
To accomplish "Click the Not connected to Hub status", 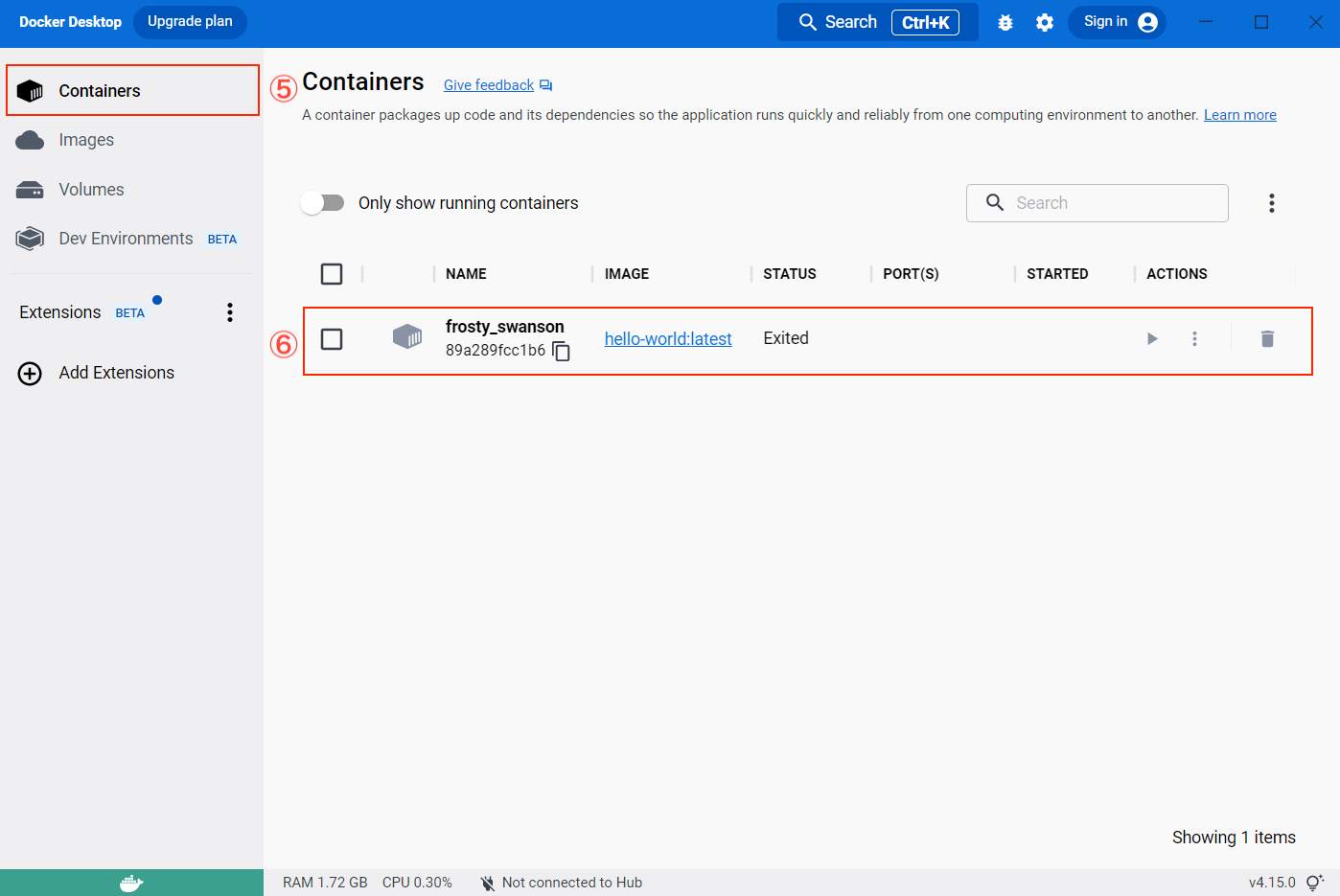I will click(x=562, y=883).
